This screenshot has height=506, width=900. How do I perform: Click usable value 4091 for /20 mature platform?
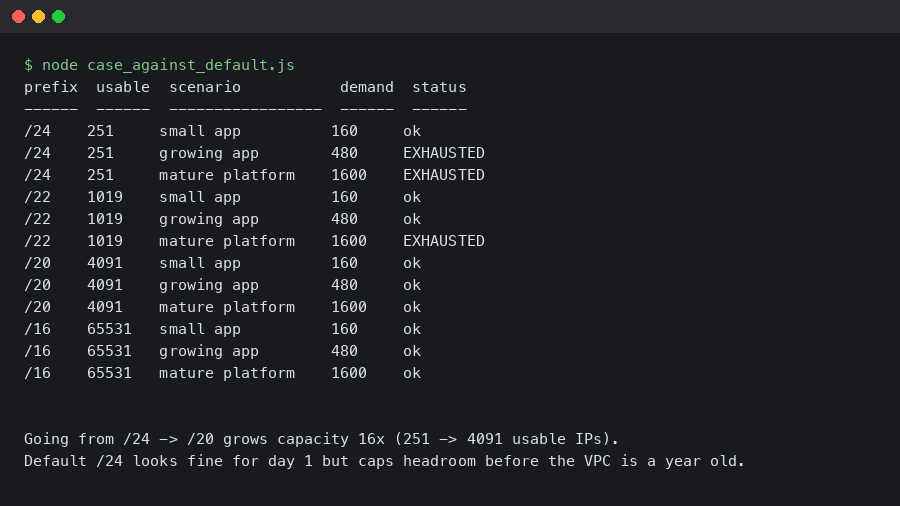point(105,307)
